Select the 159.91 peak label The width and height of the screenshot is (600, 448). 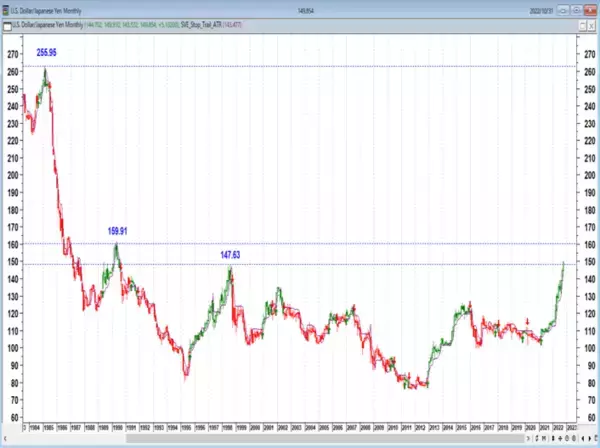point(119,232)
